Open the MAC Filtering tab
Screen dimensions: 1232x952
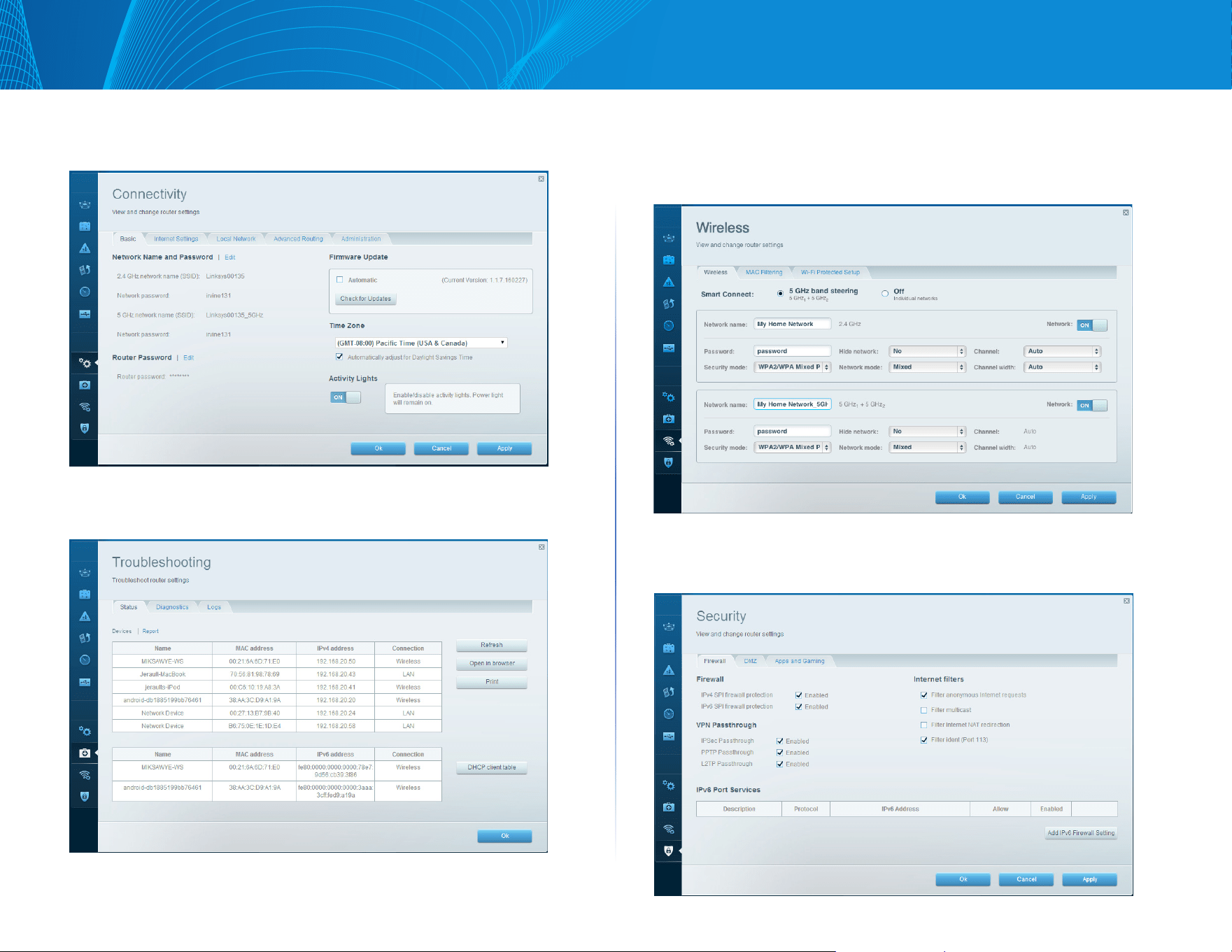click(x=764, y=272)
